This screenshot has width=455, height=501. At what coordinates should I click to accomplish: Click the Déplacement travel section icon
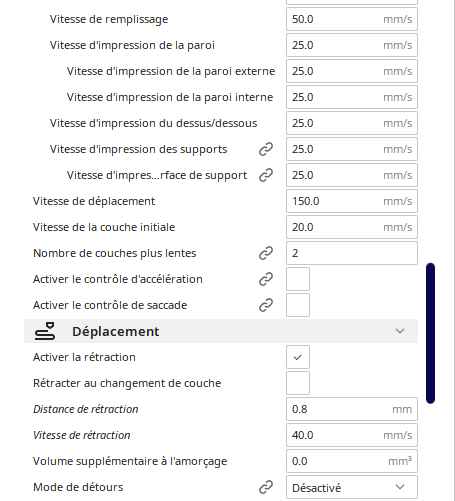[45, 331]
